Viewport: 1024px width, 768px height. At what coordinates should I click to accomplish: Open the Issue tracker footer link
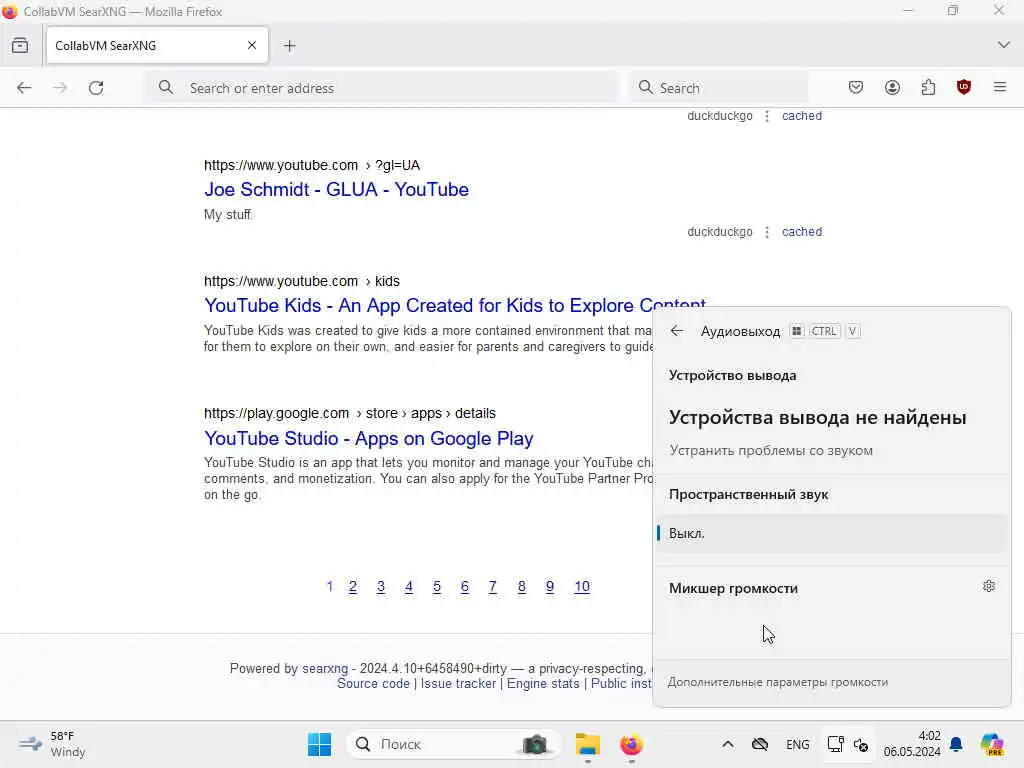click(x=458, y=683)
